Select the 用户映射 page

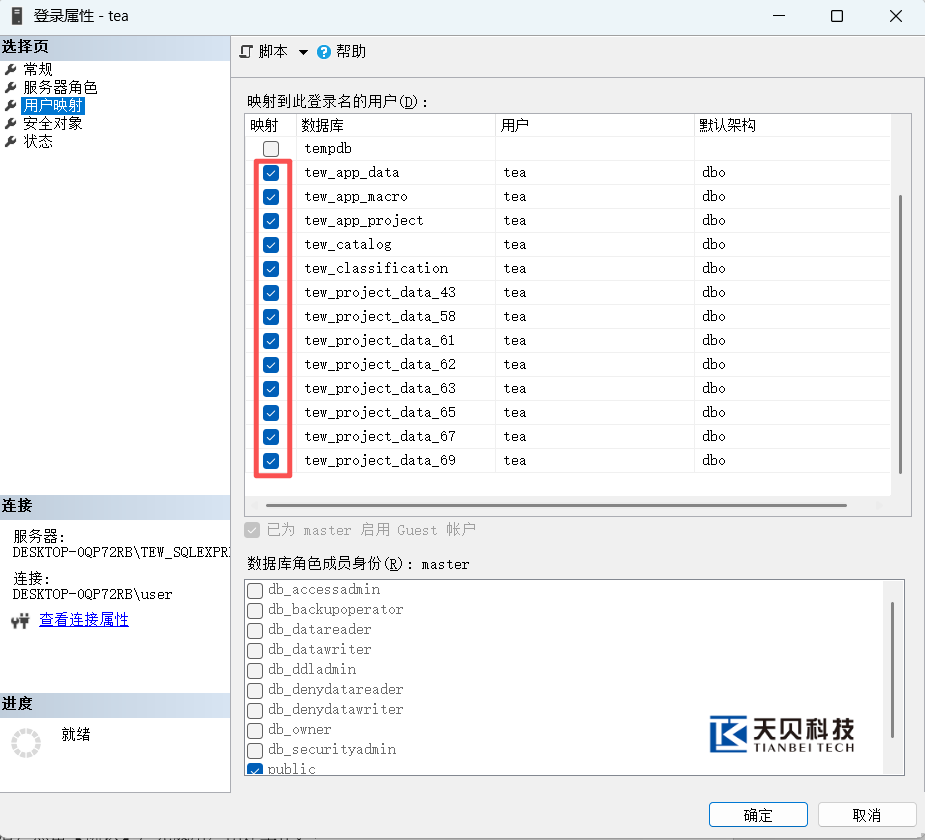(x=53, y=106)
